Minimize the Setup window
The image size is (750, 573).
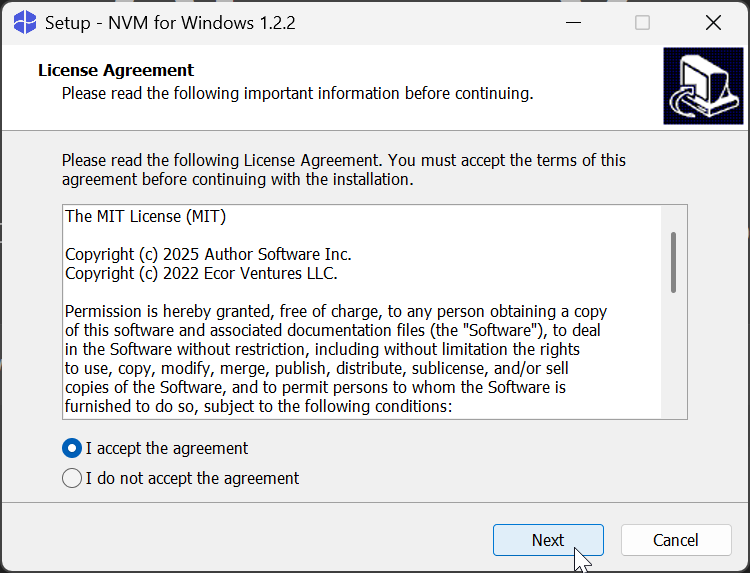[x=571, y=22]
